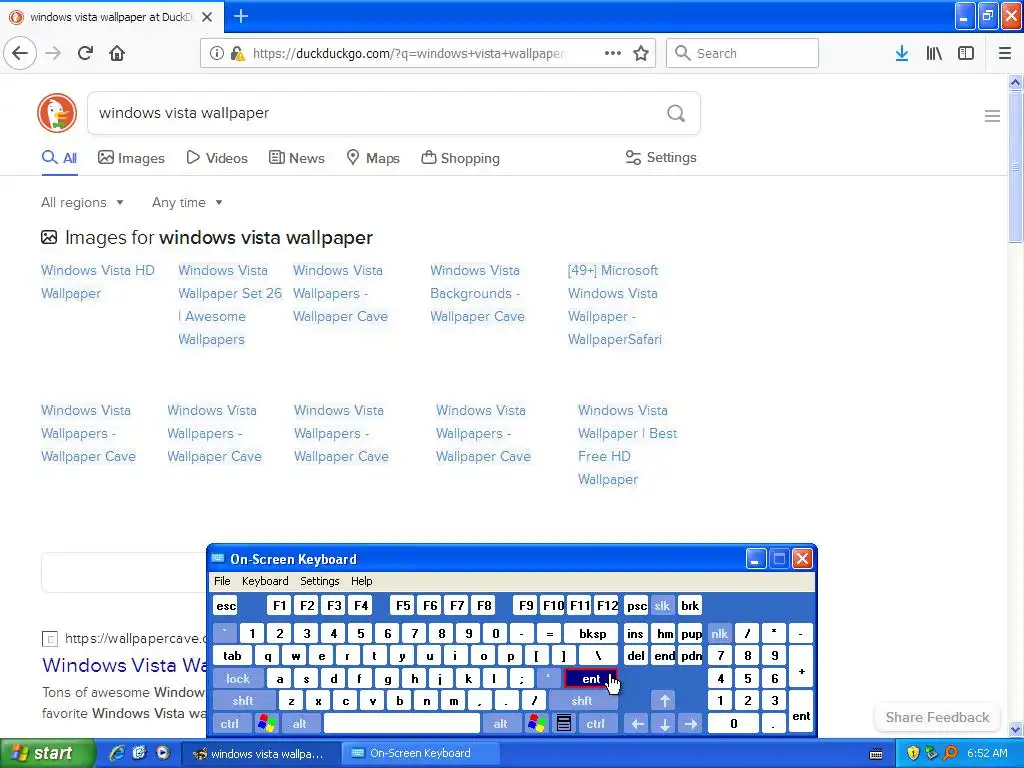
Task: Click the left arrow key on on-screen keyboard
Action: click(637, 724)
